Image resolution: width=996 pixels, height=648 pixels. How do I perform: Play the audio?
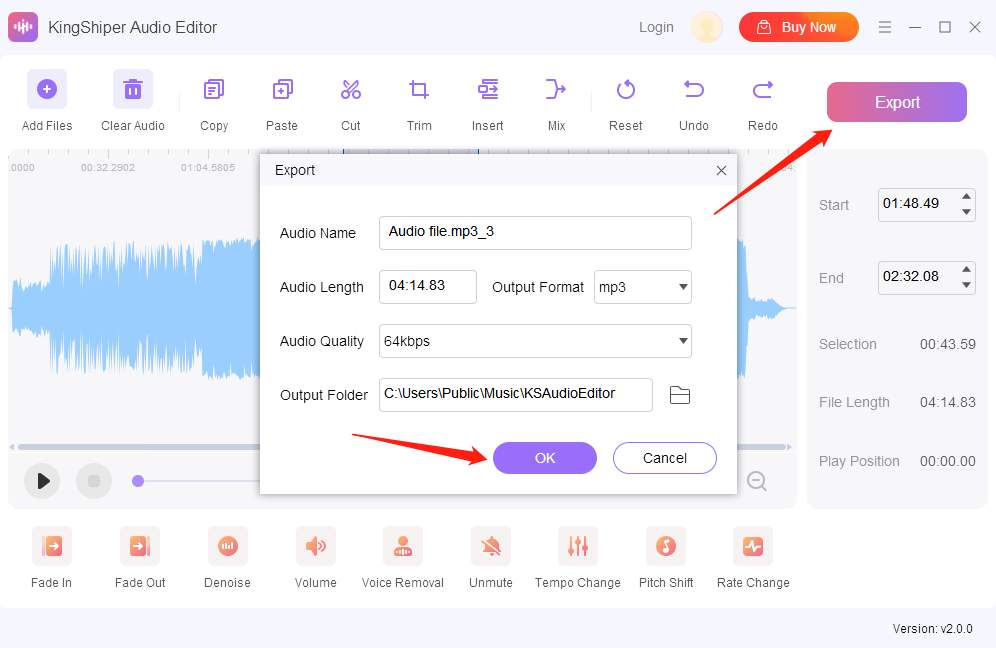42,481
